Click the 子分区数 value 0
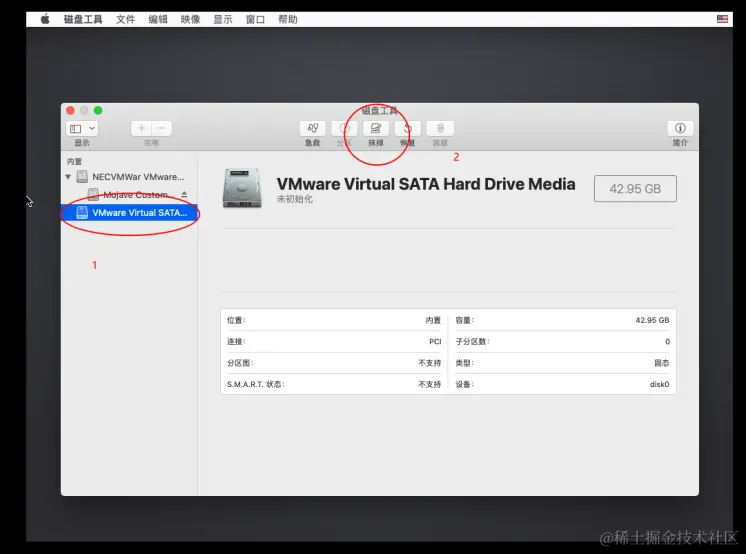 pos(667,342)
